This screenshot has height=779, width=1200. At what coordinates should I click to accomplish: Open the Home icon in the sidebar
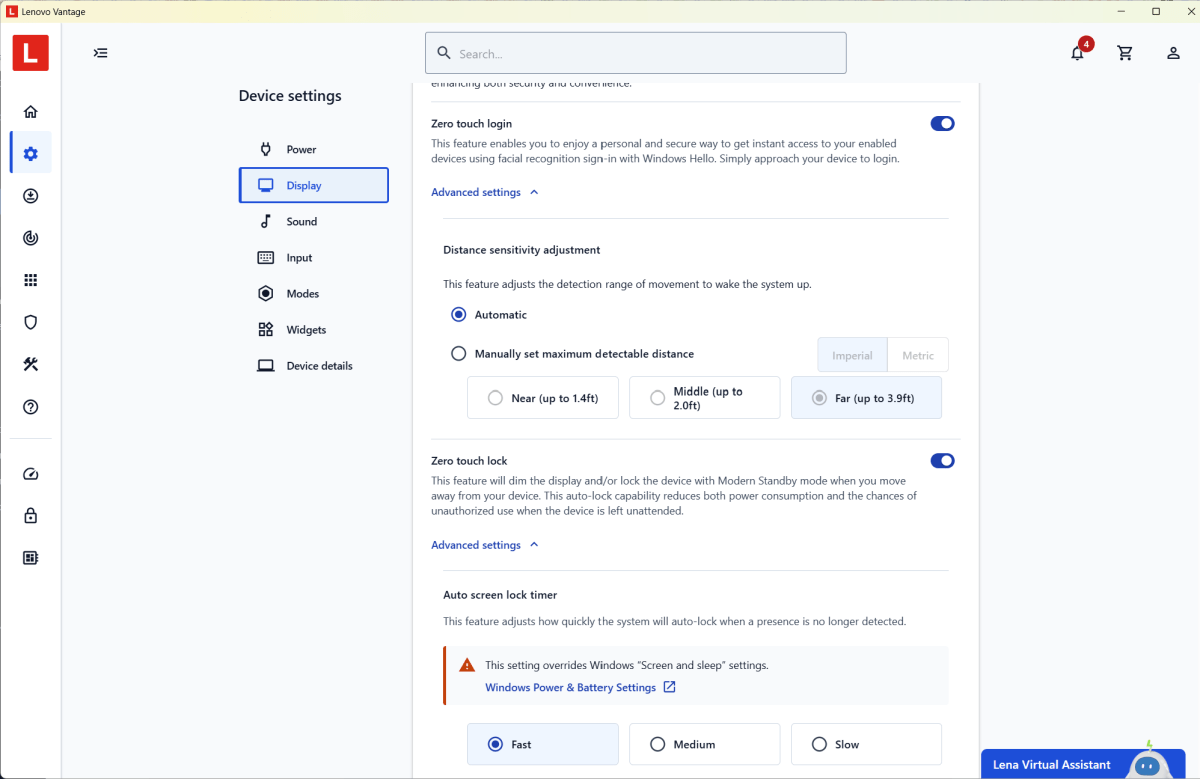pos(30,112)
